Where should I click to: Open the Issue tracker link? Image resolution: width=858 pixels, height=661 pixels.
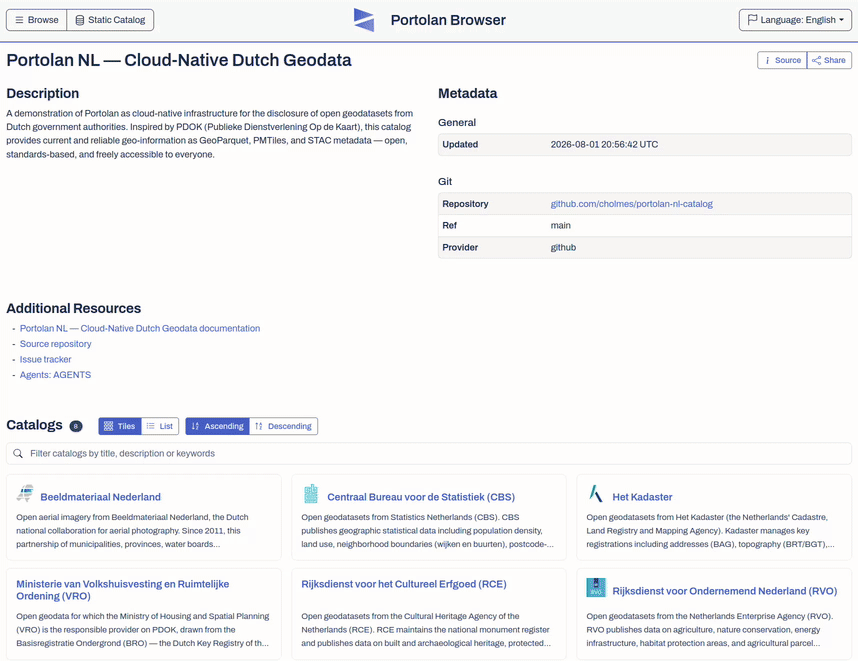45,360
